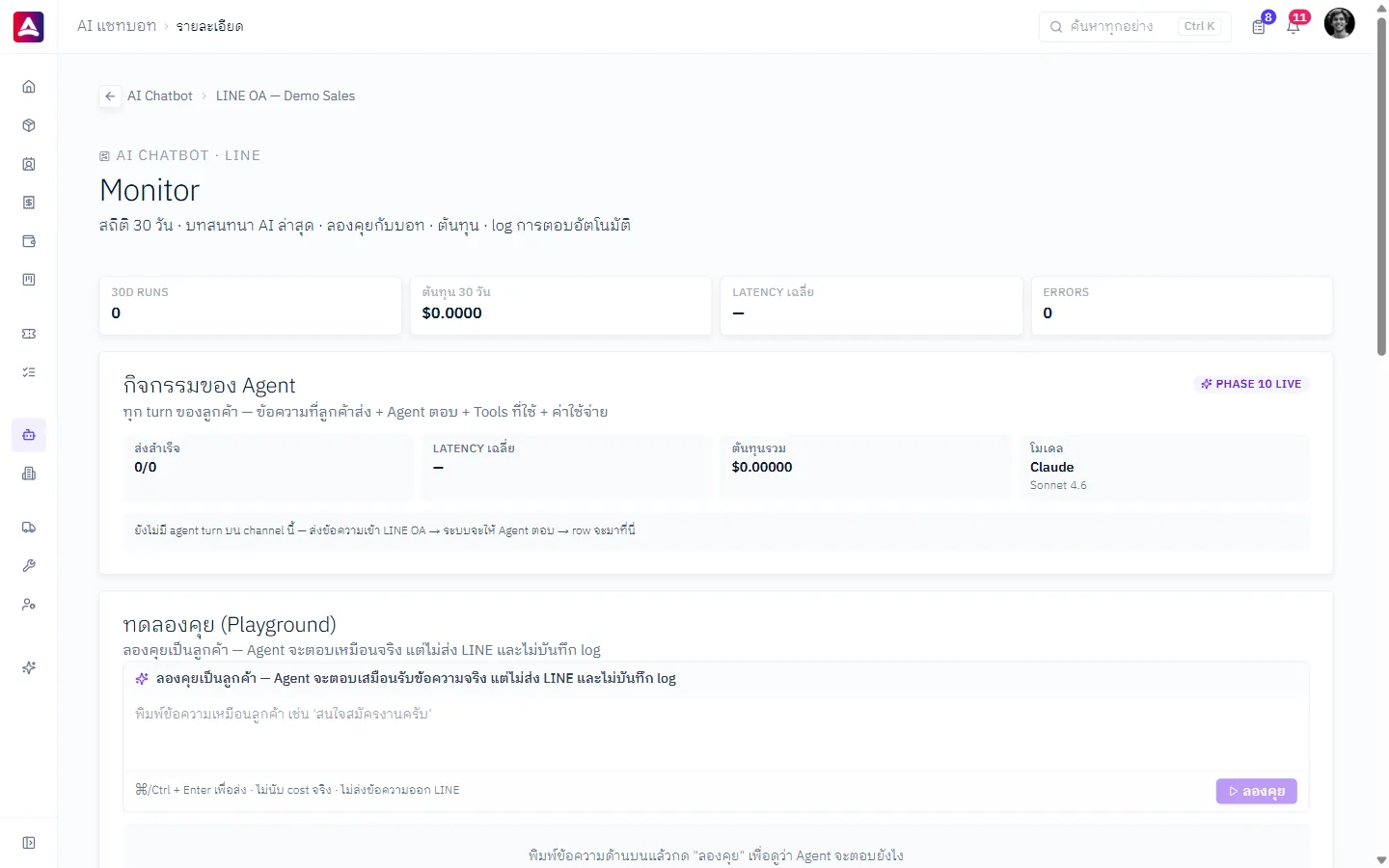Select the contacts badge icon in sidebar
The image size is (1389, 868).
[29, 164]
